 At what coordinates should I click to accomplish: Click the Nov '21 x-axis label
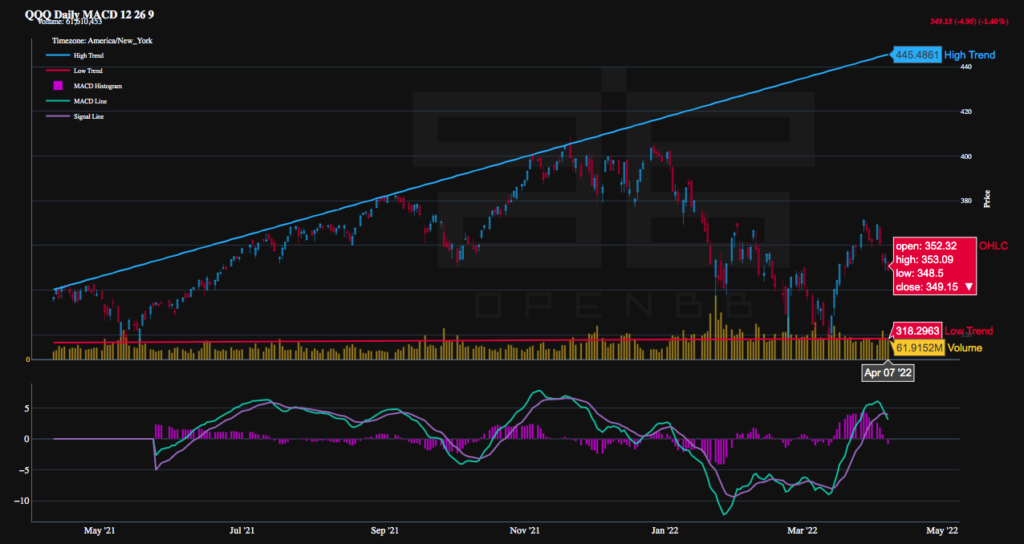point(527,531)
